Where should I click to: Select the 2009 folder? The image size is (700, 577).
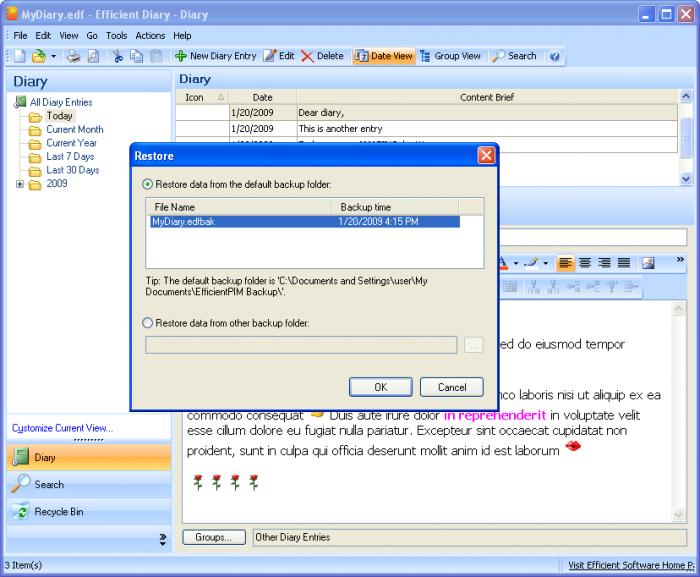[x=57, y=184]
